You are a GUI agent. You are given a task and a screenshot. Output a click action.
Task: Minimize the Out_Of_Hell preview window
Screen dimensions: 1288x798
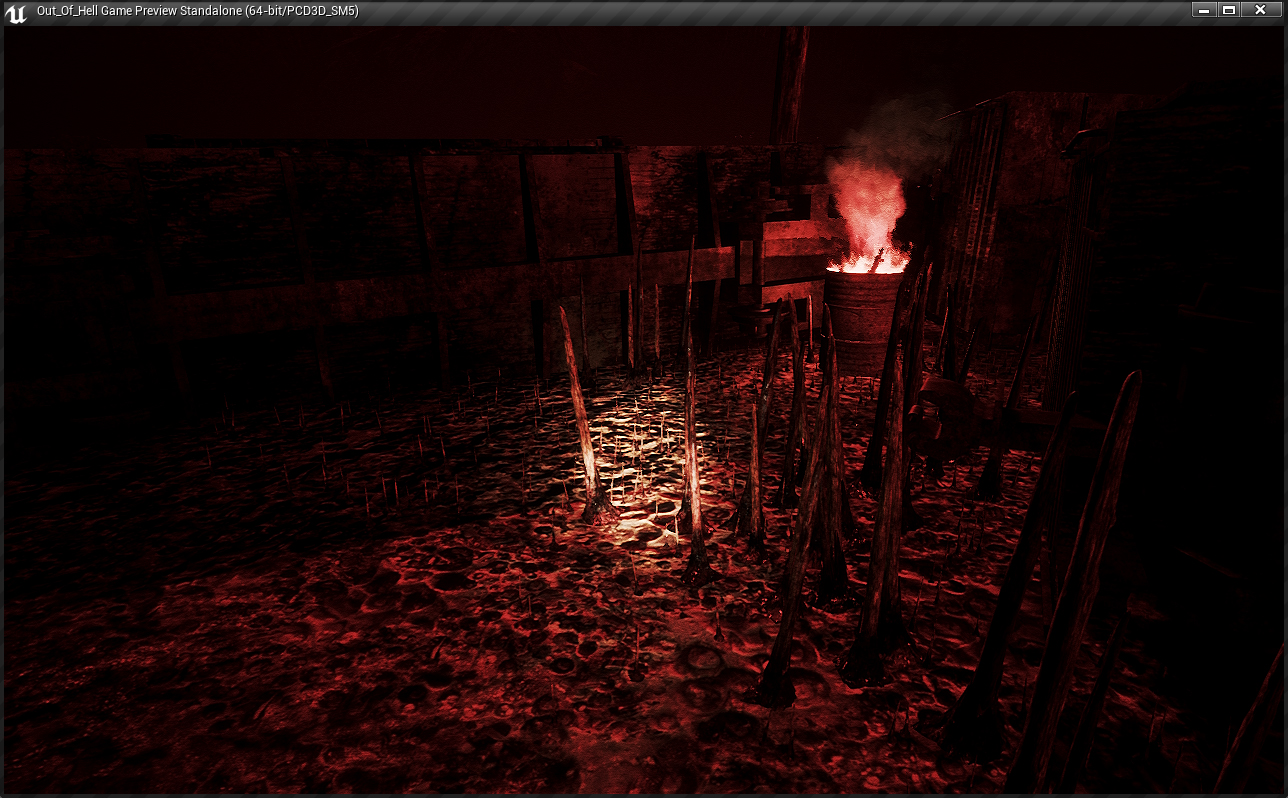[x=1204, y=10]
